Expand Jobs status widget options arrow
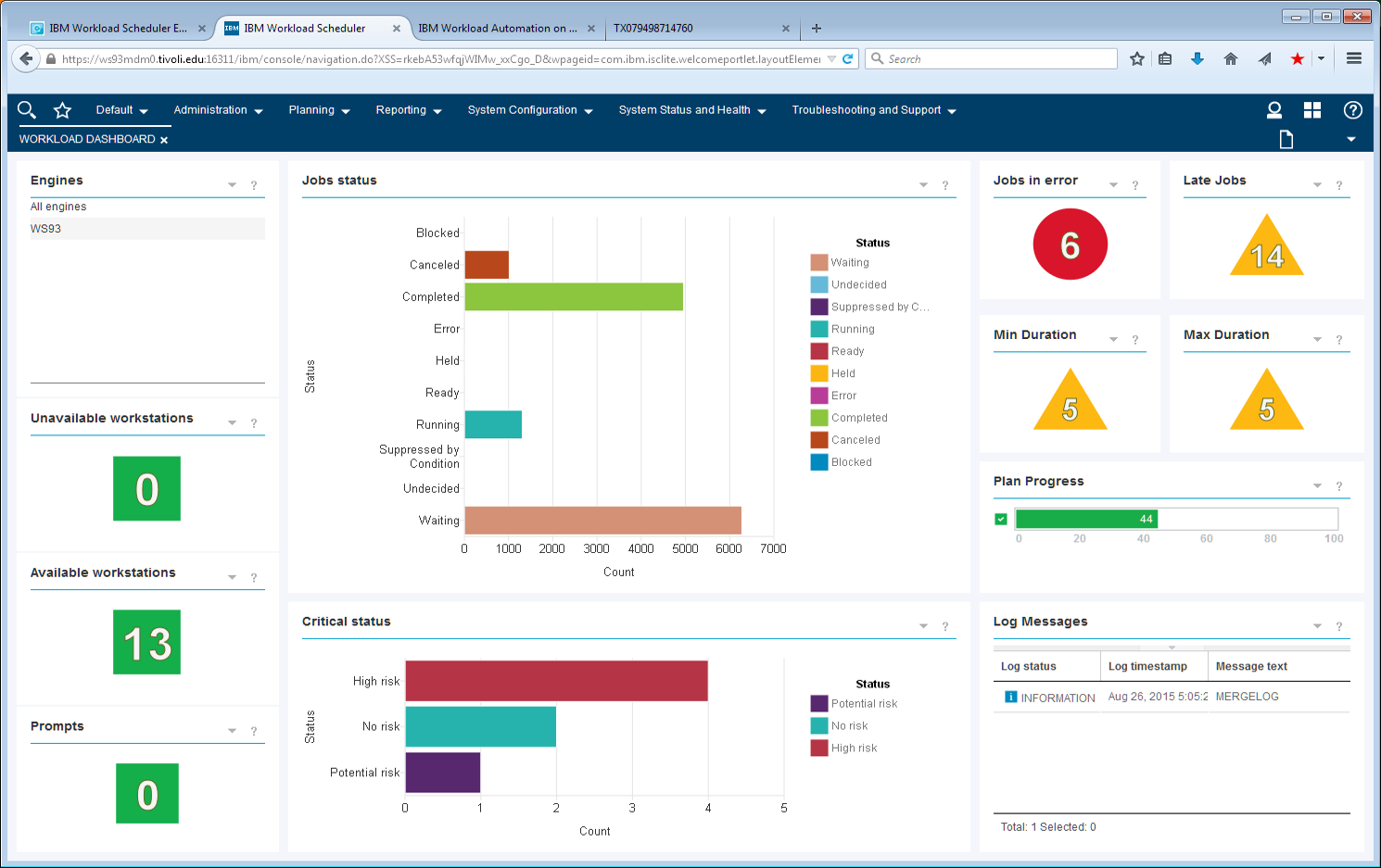 tap(923, 185)
